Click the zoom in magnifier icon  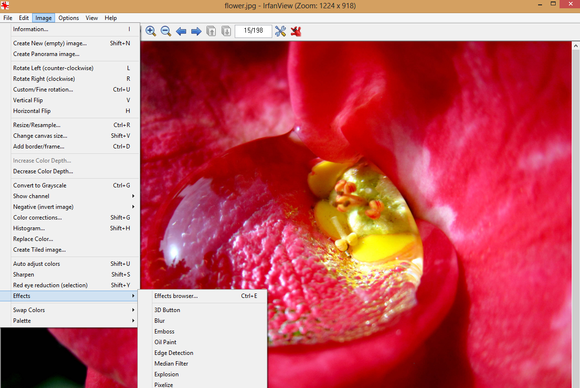point(151,31)
